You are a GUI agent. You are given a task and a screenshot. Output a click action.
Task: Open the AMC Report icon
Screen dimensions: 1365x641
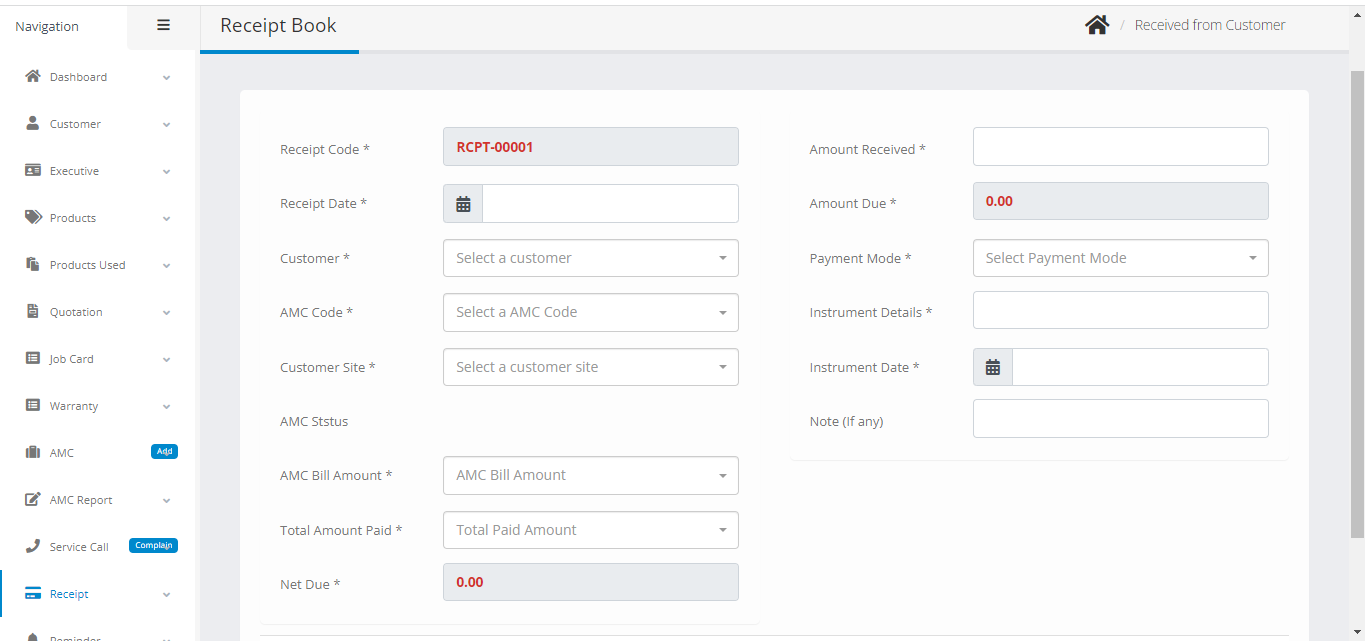point(31,499)
